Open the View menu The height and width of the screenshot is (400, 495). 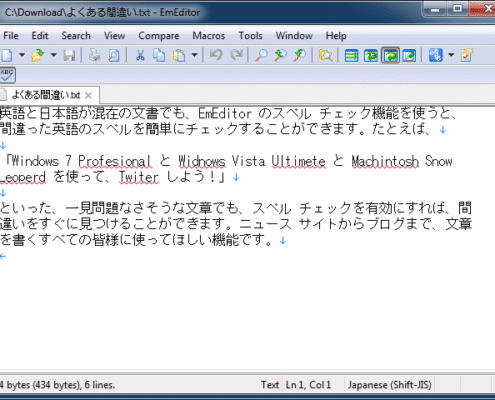click(114, 36)
